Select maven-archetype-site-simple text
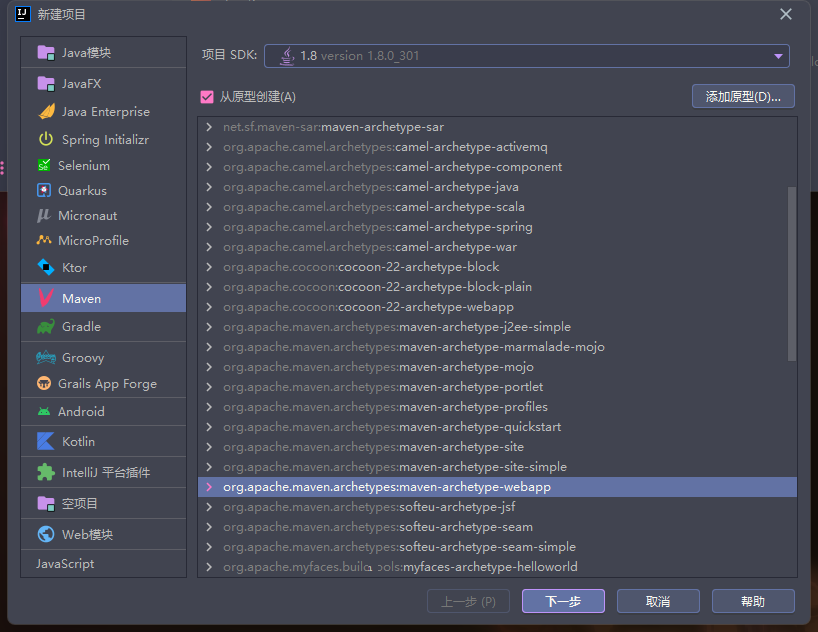Screen dimensions: 818x632 (x=483, y=467)
